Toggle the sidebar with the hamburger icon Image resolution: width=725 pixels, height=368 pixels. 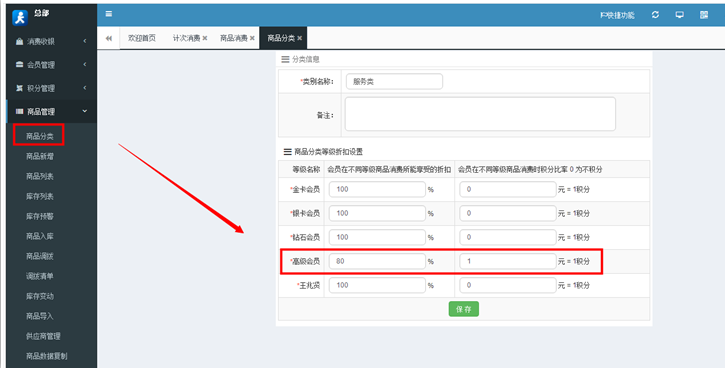(109, 14)
